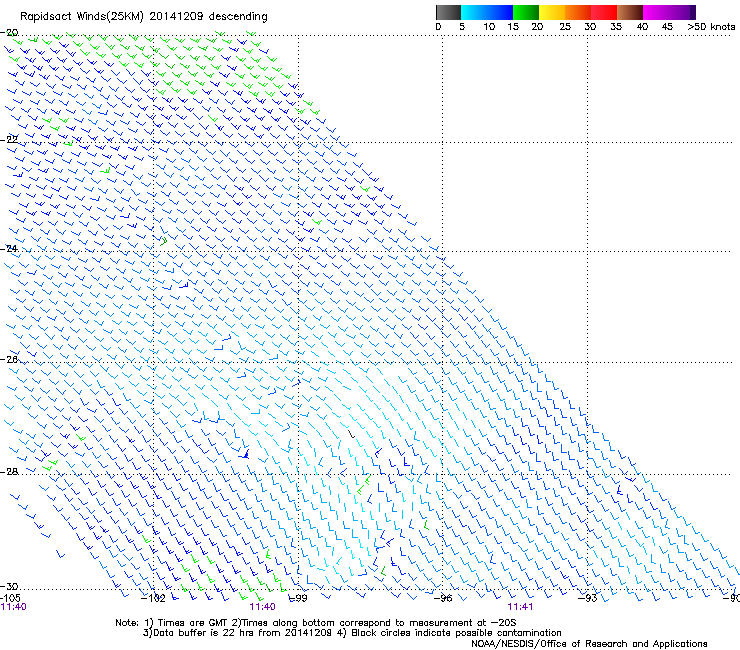
Task: Click the legend tick label 10
Action: click(x=489, y=27)
